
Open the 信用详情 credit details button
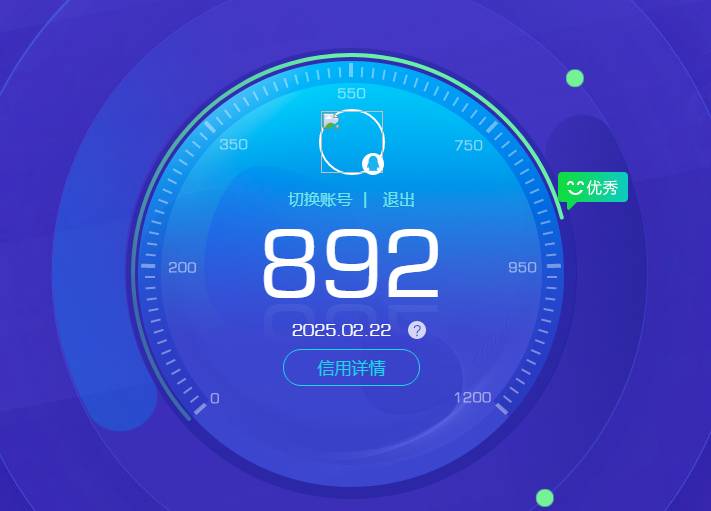point(351,368)
